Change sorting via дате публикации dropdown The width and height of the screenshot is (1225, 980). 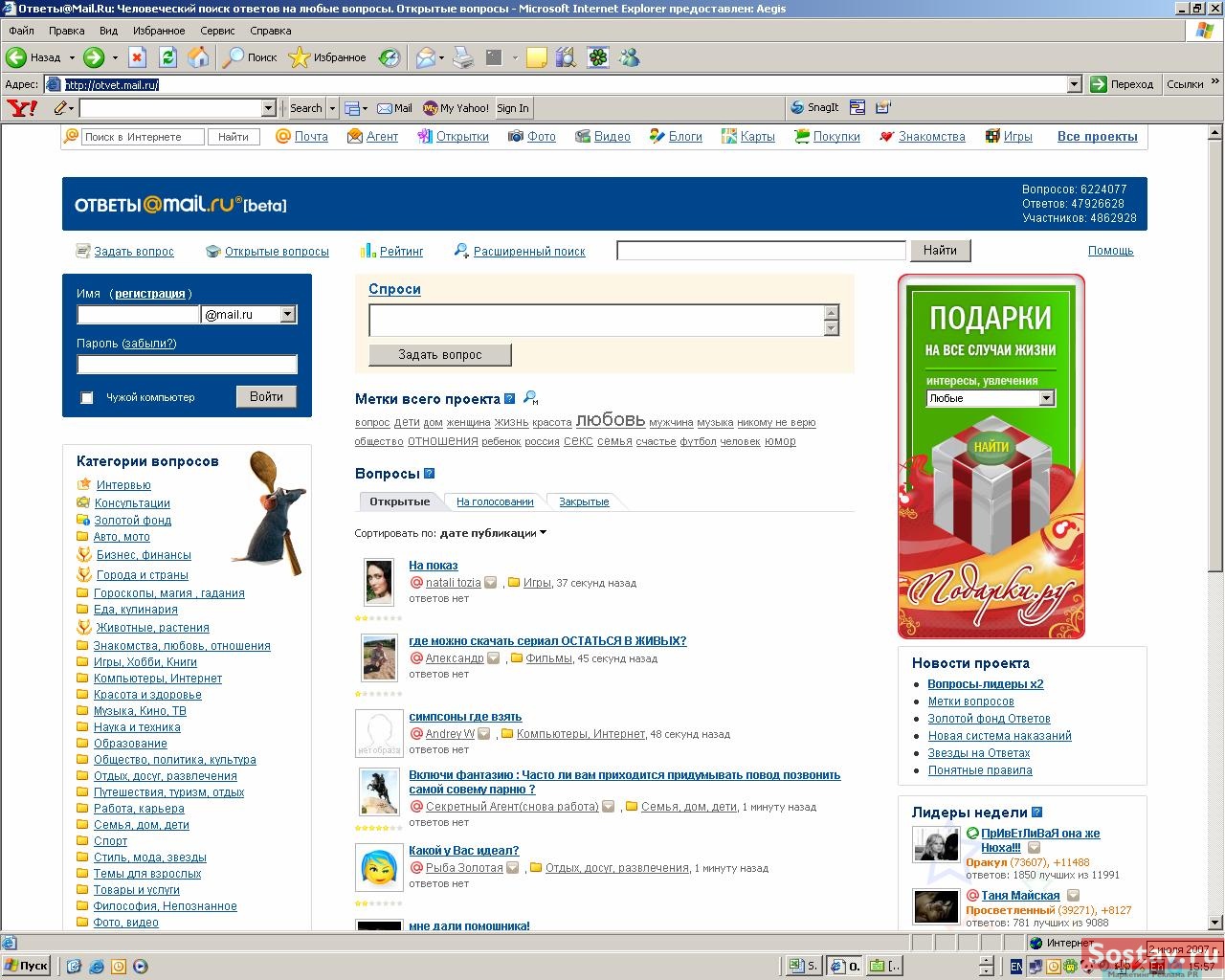pos(493,533)
